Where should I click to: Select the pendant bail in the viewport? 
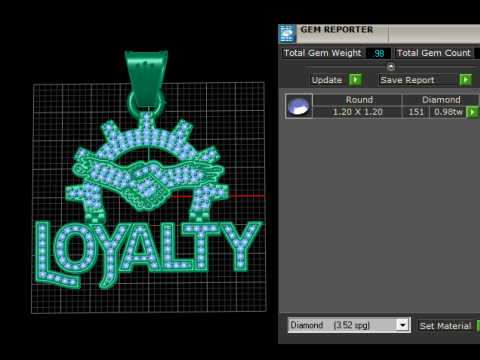pyautogui.click(x=147, y=78)
